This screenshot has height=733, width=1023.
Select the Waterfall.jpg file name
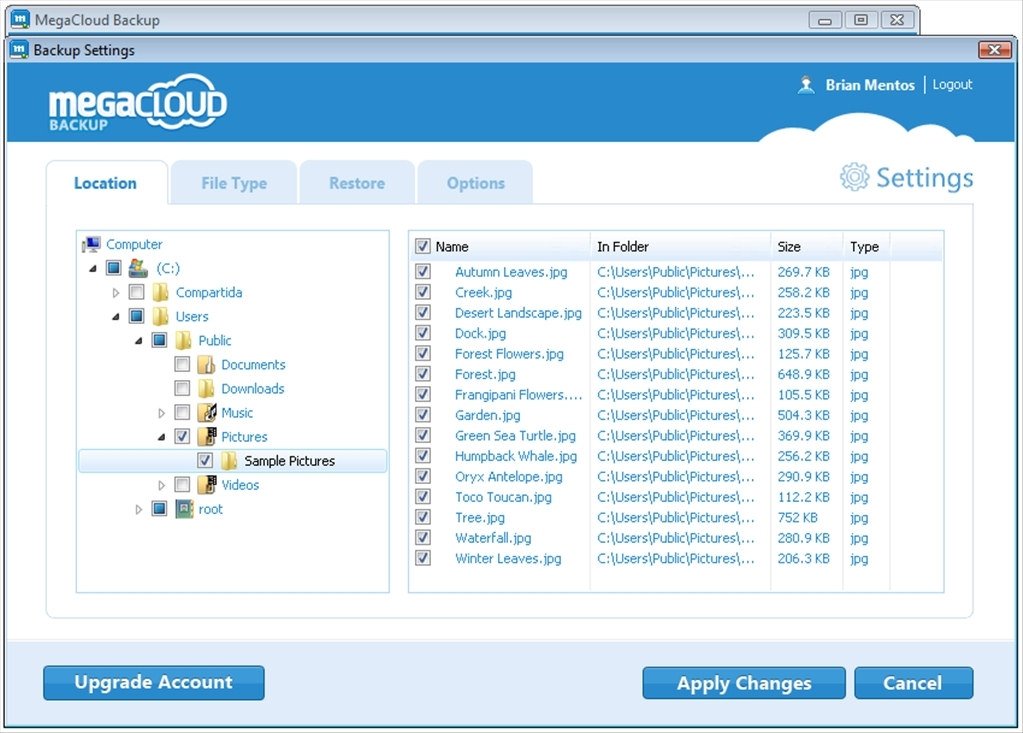(x=493, y=538)
